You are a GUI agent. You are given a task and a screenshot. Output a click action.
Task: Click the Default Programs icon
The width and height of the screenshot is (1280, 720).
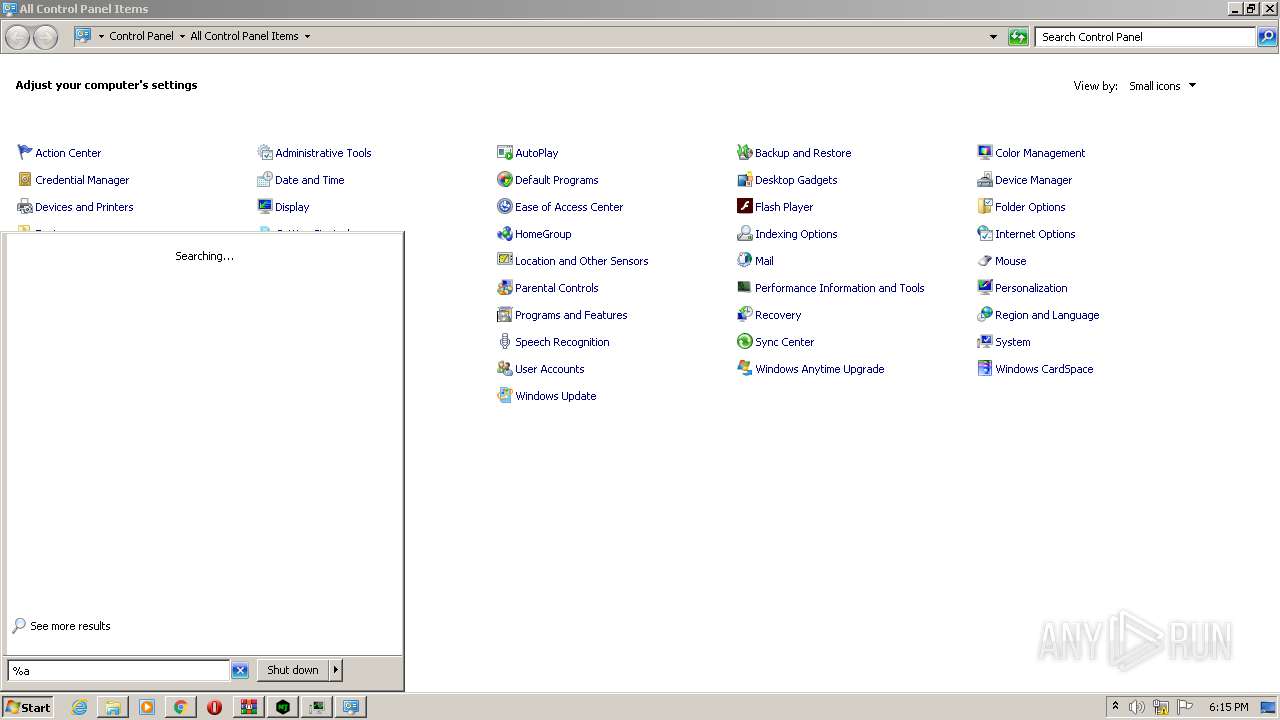[505, 180]
